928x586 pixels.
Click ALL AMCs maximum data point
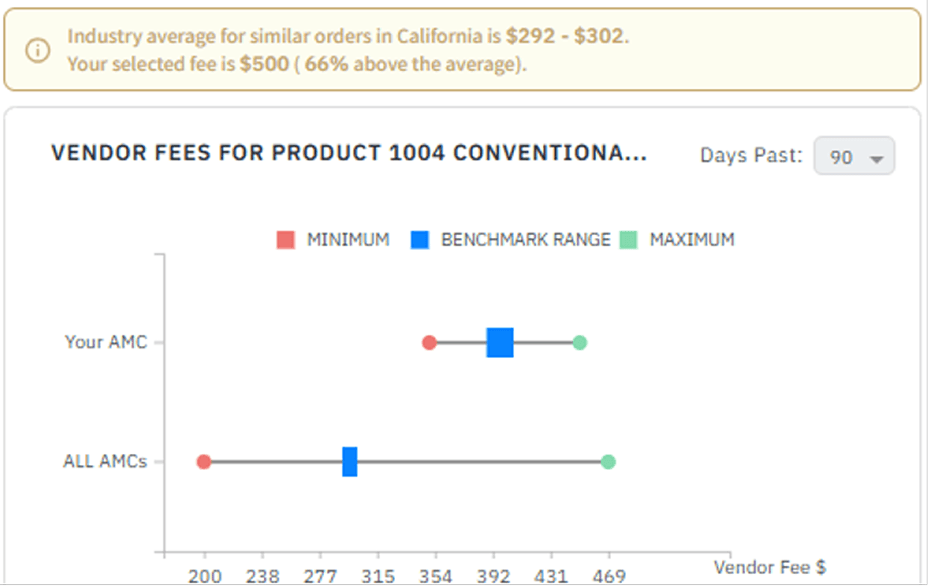608,462
